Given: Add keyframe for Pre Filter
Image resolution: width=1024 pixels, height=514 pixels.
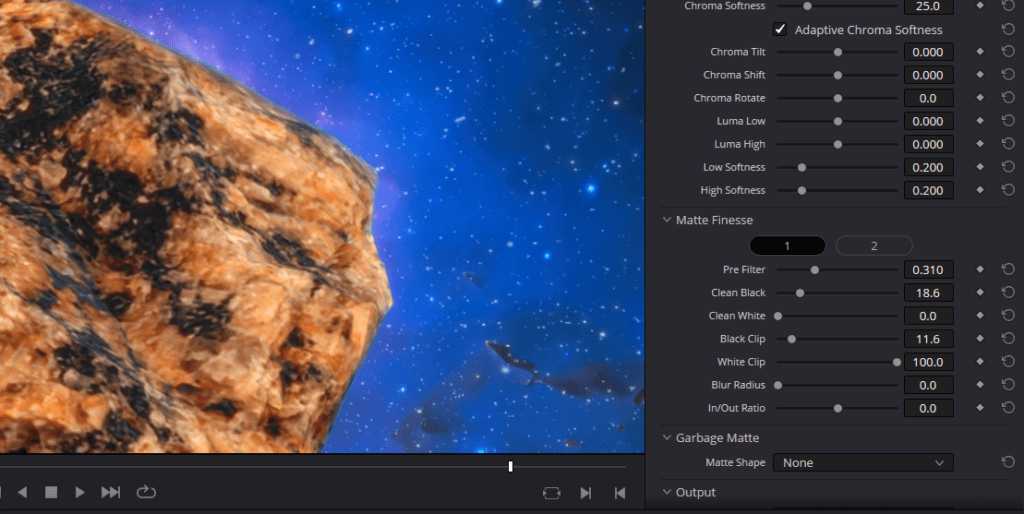Looking at the screenshot, I should [x=980, y=269].
